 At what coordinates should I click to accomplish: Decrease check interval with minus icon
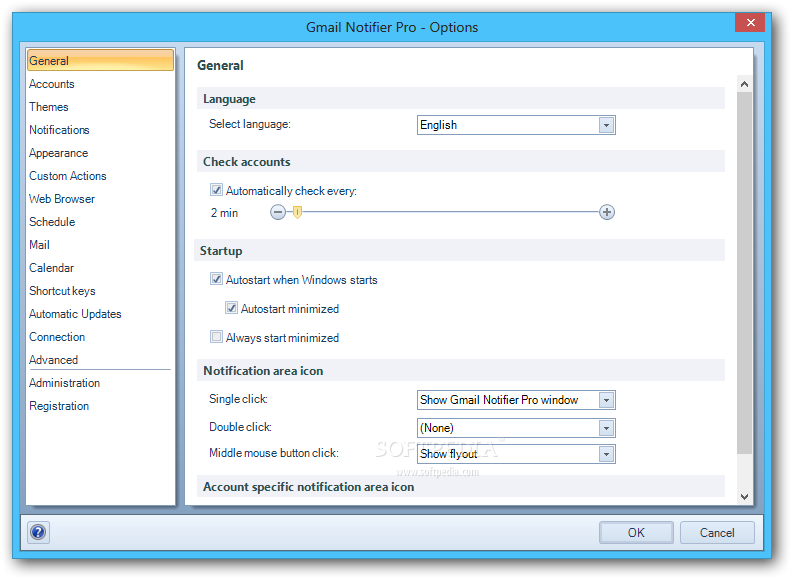(x=278, y=212)
